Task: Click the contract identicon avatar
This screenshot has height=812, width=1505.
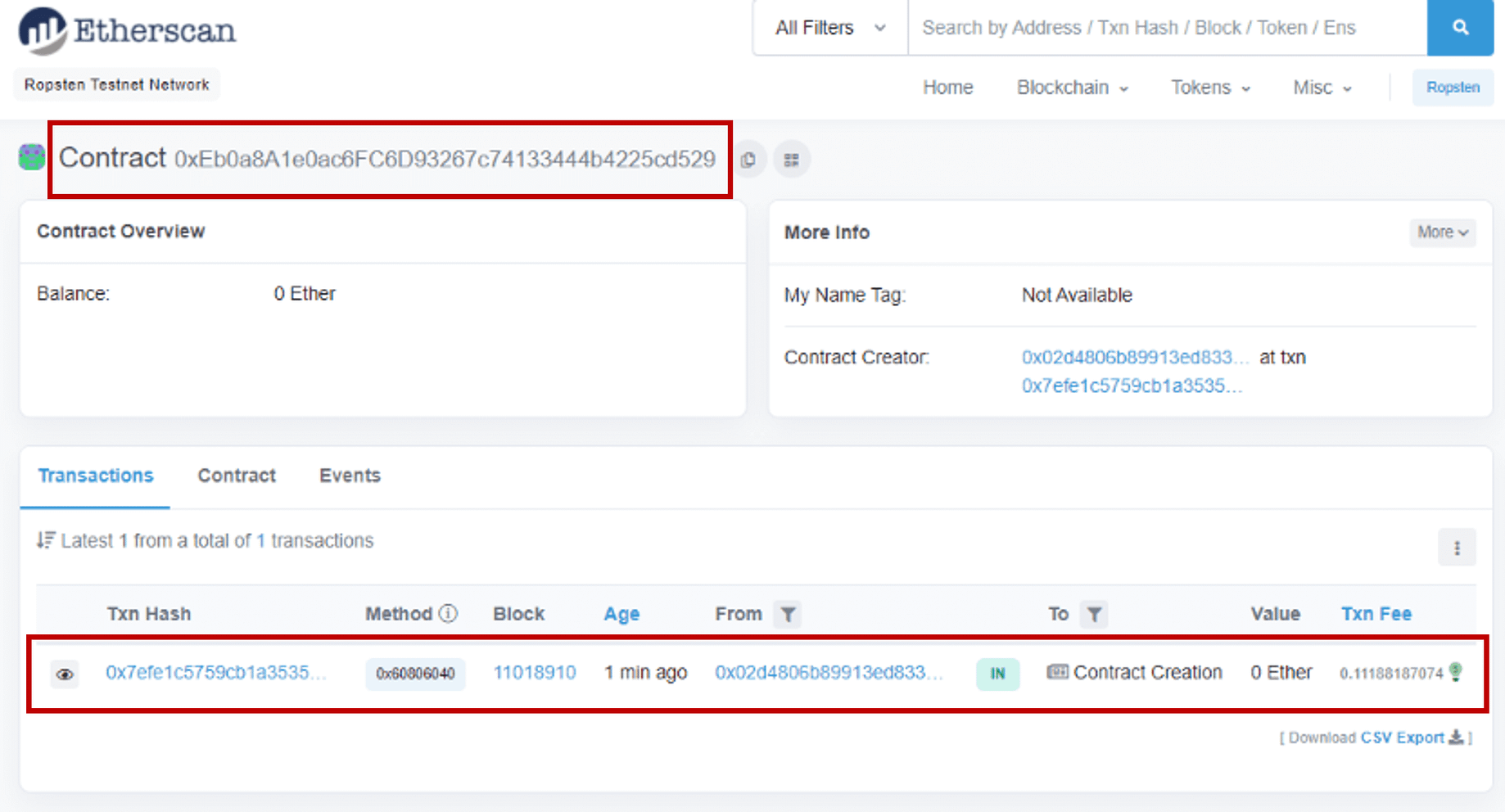Action: [32, 157]
